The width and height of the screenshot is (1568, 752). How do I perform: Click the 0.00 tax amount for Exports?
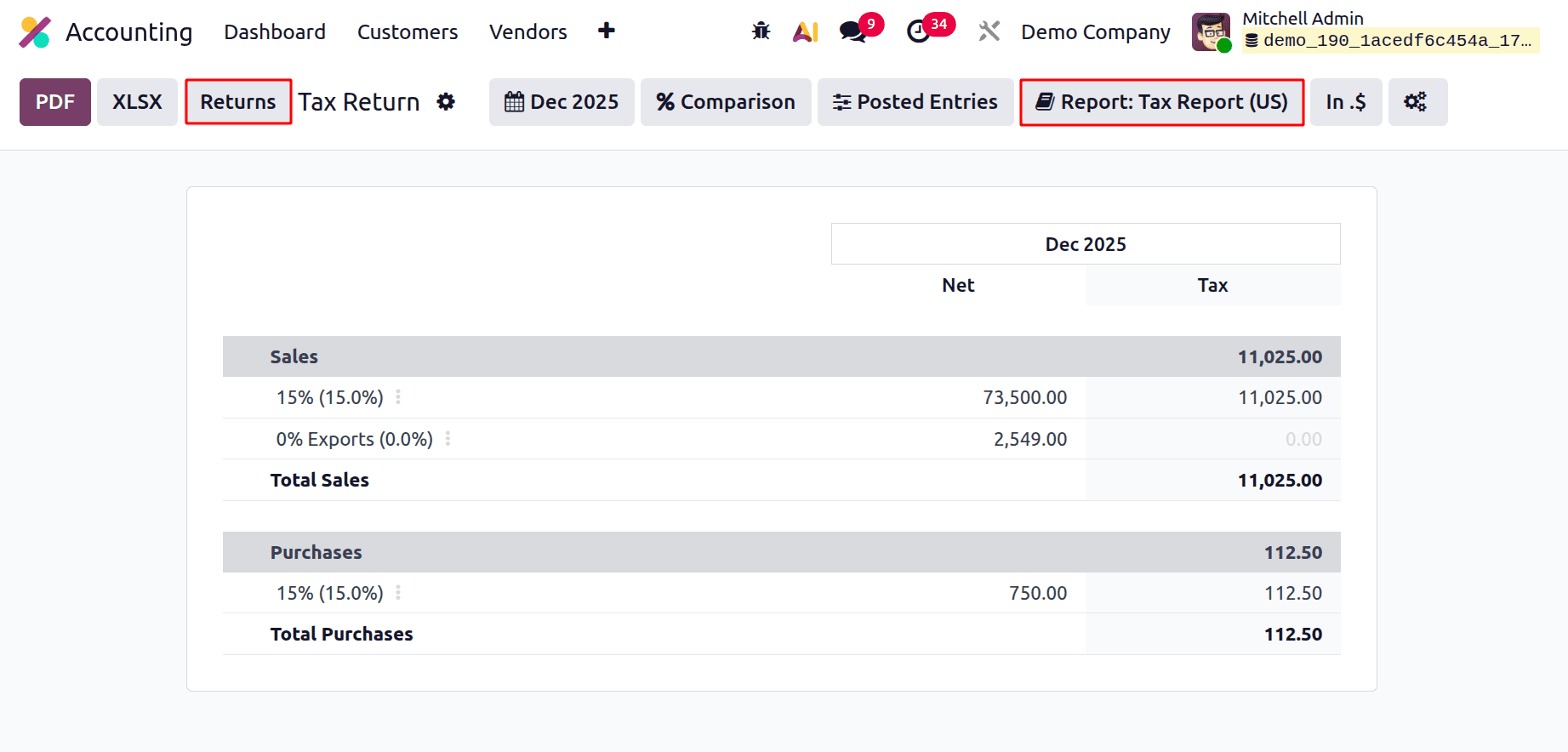coord(1303,439)
